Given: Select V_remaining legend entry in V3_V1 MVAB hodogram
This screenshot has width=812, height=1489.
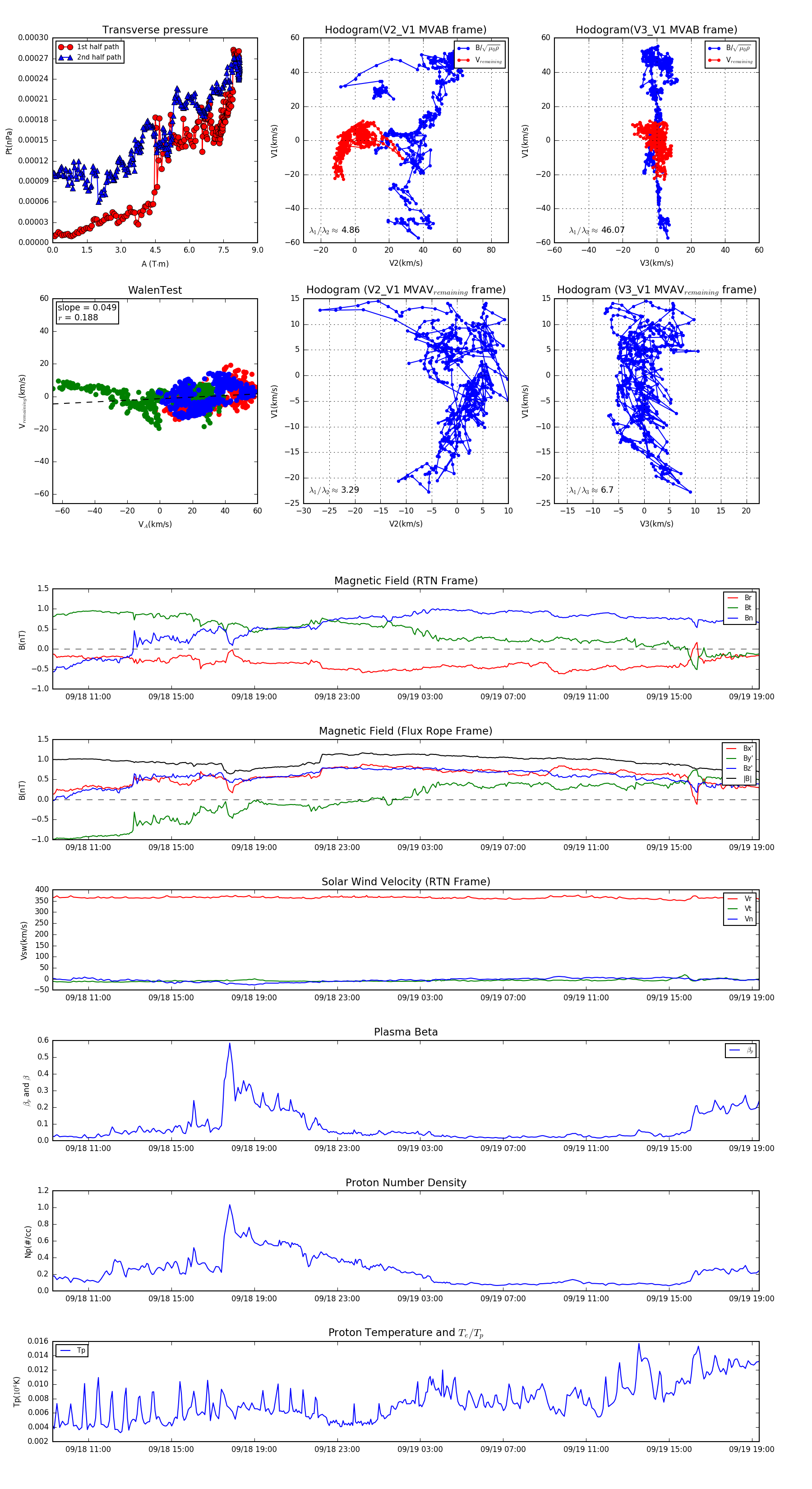Looking at the screenshot, I should tap(730, 60).
